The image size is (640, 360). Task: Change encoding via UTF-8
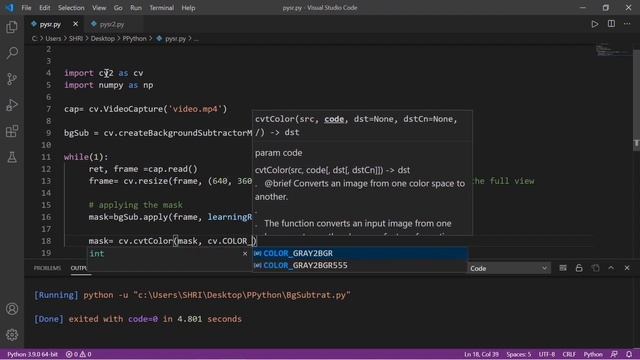click(x=547, y=354)
